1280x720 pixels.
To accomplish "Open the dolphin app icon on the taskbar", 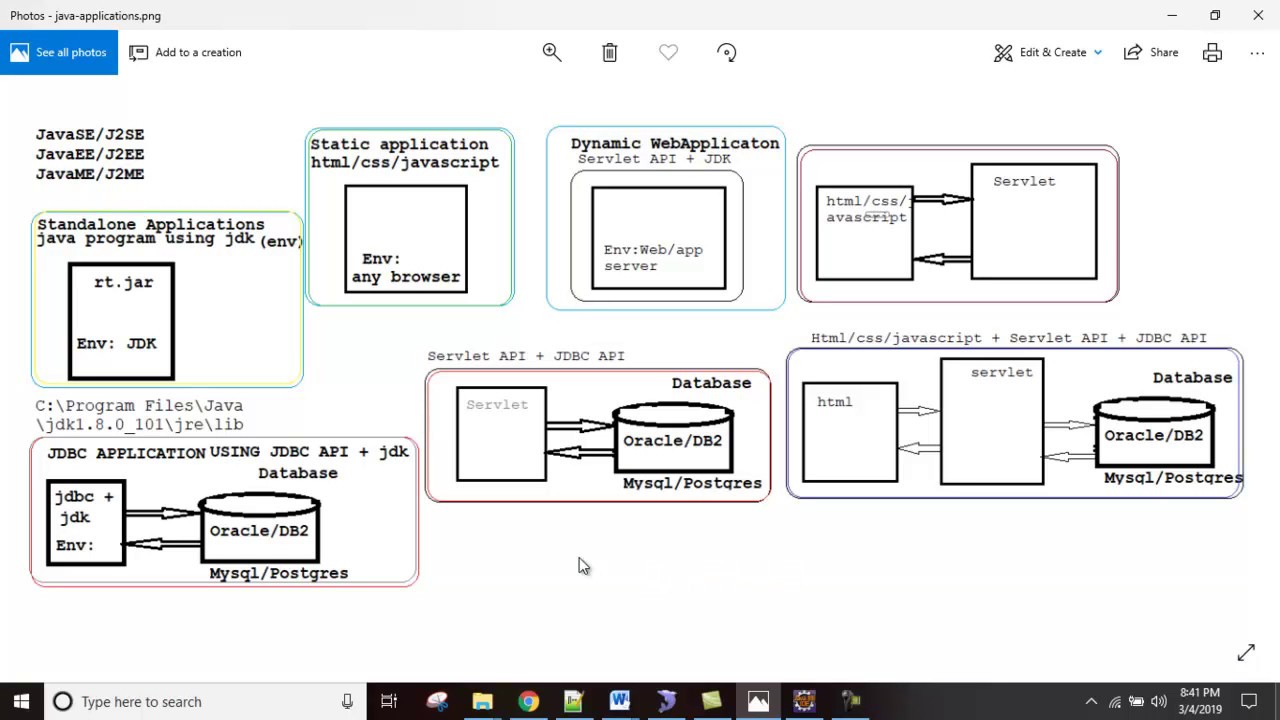I will tap(666, 701).
